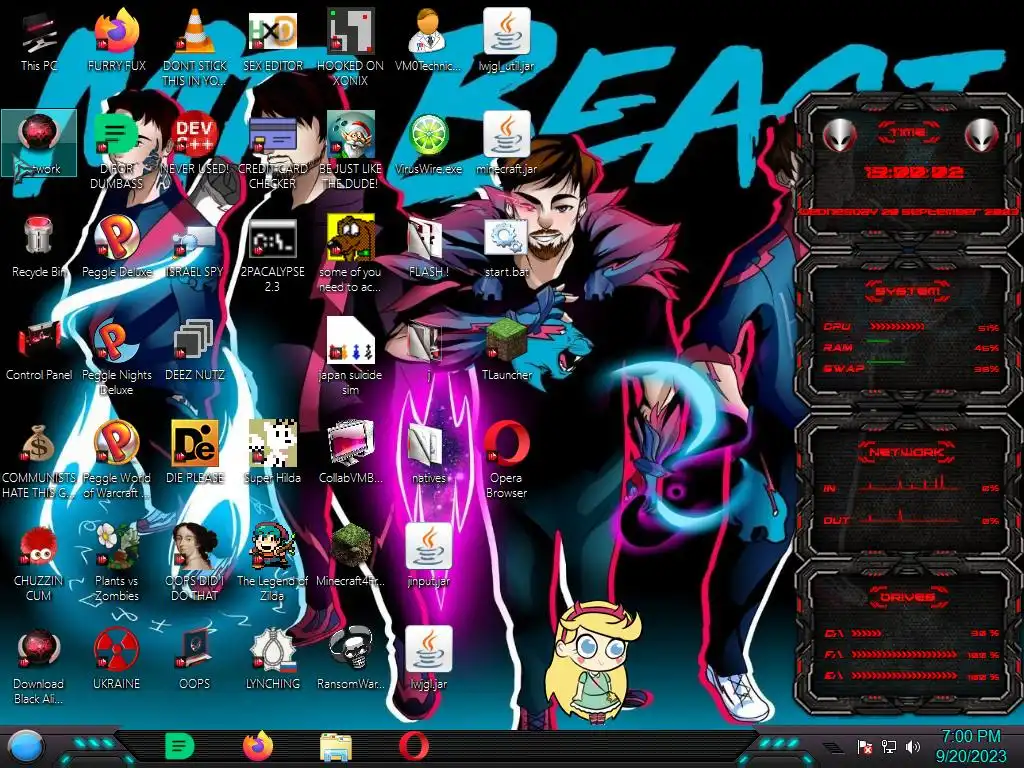Viewport: 1024px width, 768px height.
Task: Select jinput.jar file
Action: tap(428, 556)
